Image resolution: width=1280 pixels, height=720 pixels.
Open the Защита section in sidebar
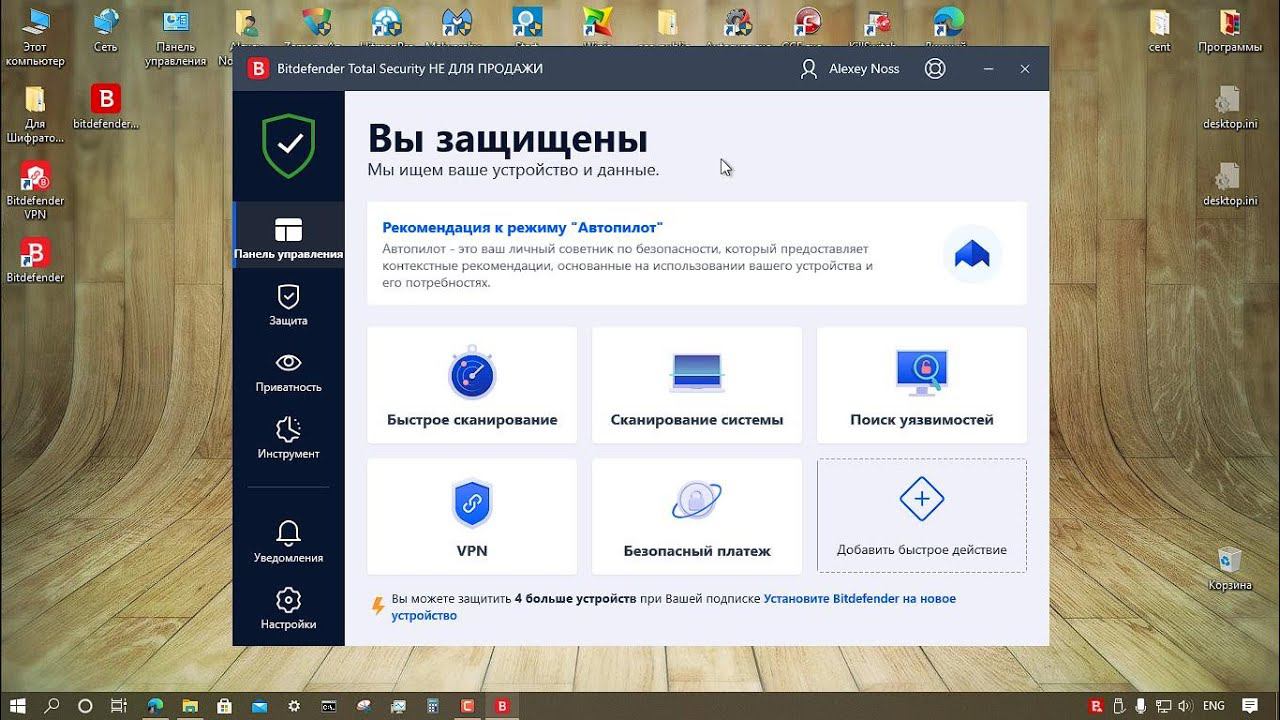288,305
